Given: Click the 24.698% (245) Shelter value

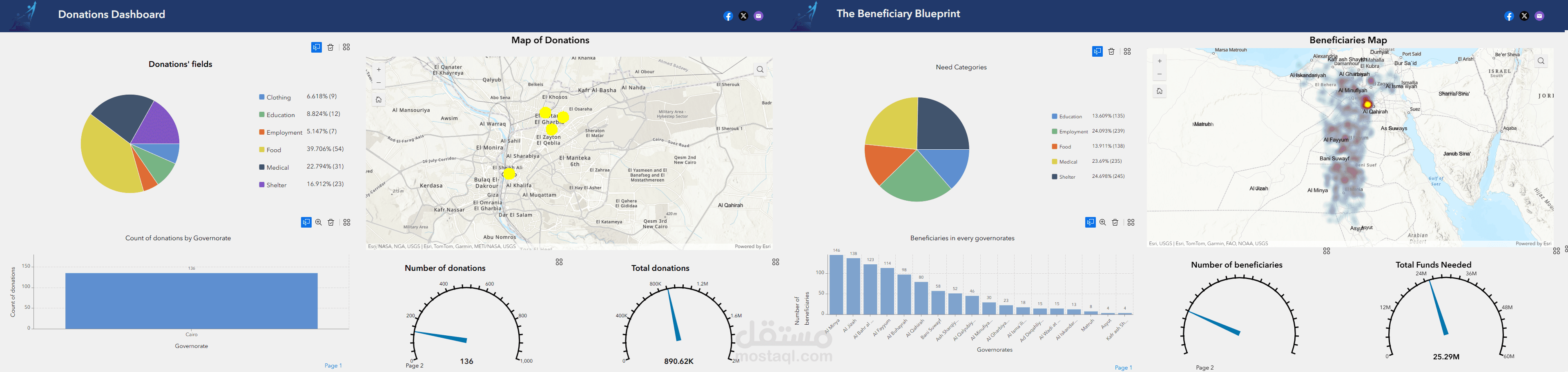Looking at the screenshot, I should (1109, 176).
